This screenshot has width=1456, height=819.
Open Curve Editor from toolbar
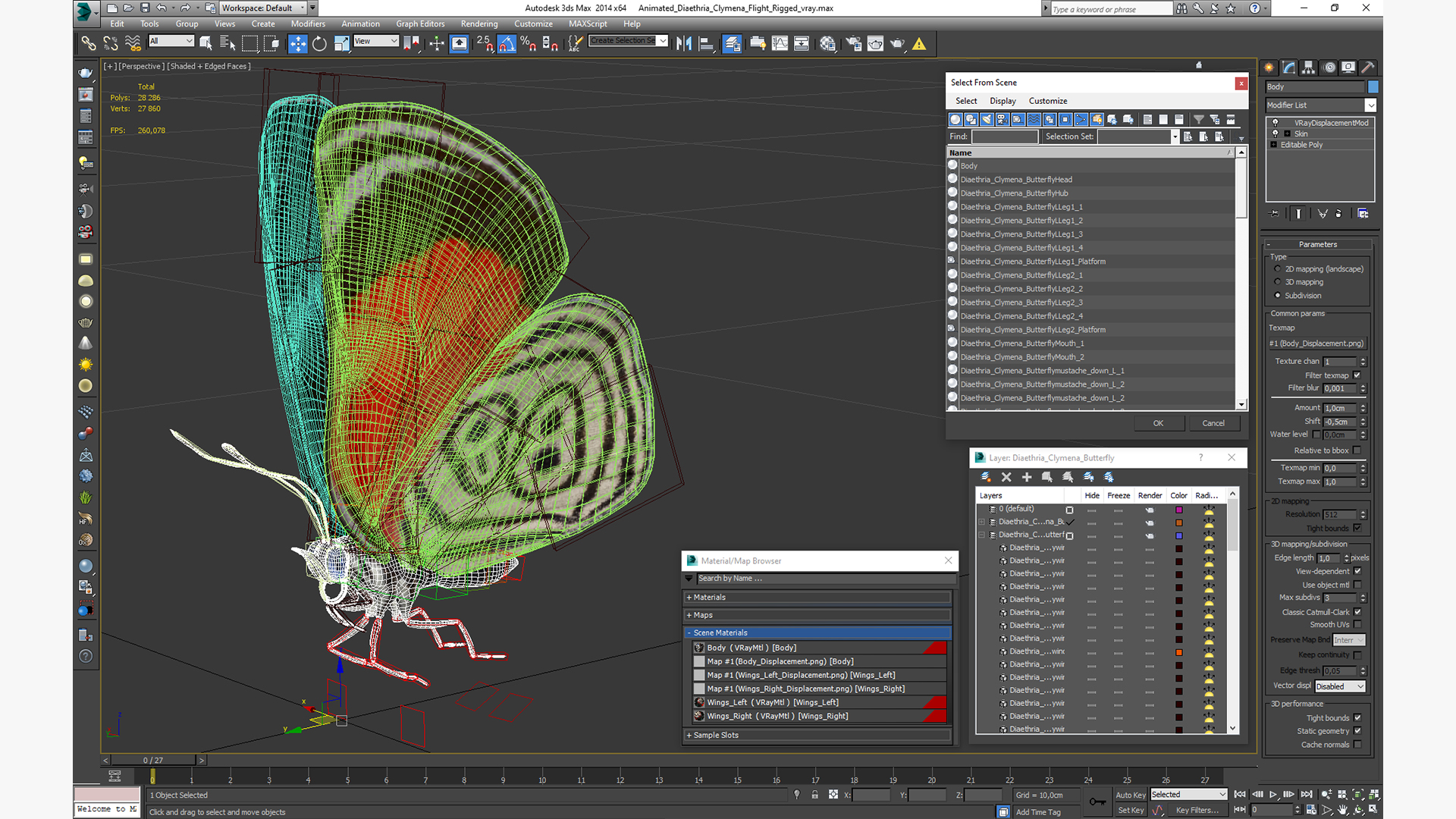pos(780,44)
